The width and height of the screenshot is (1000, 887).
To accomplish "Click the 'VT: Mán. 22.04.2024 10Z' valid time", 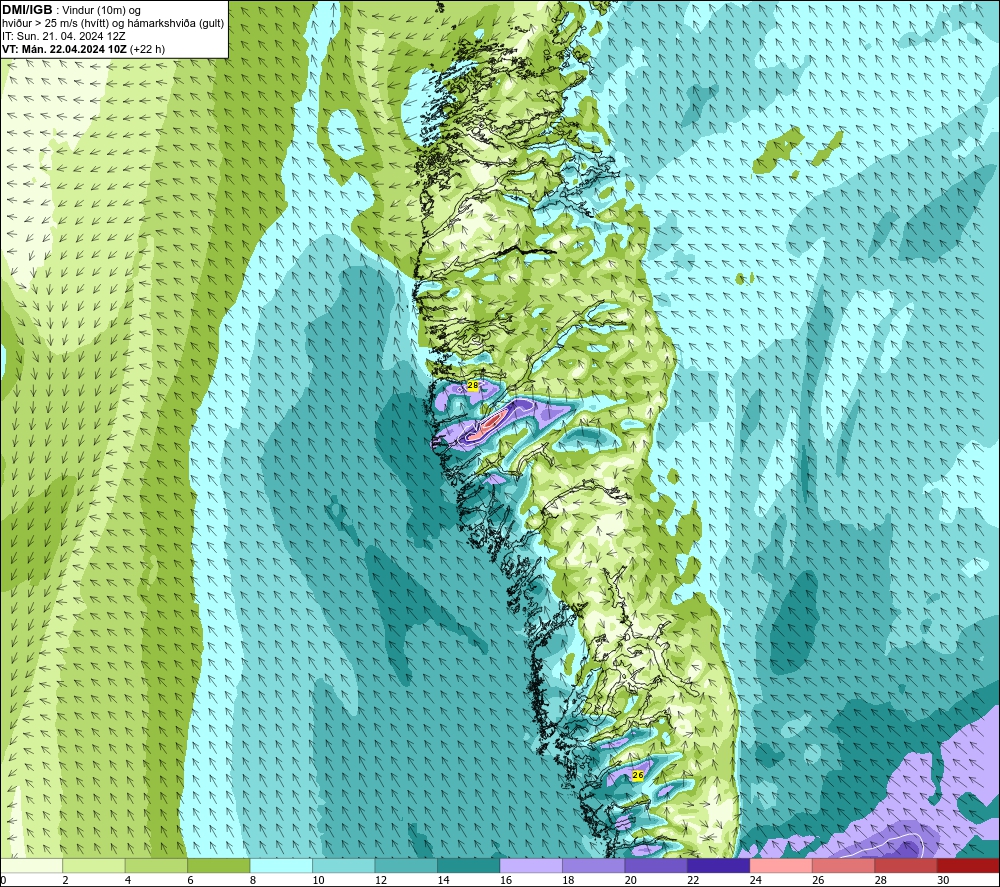I will click(64, 49).
